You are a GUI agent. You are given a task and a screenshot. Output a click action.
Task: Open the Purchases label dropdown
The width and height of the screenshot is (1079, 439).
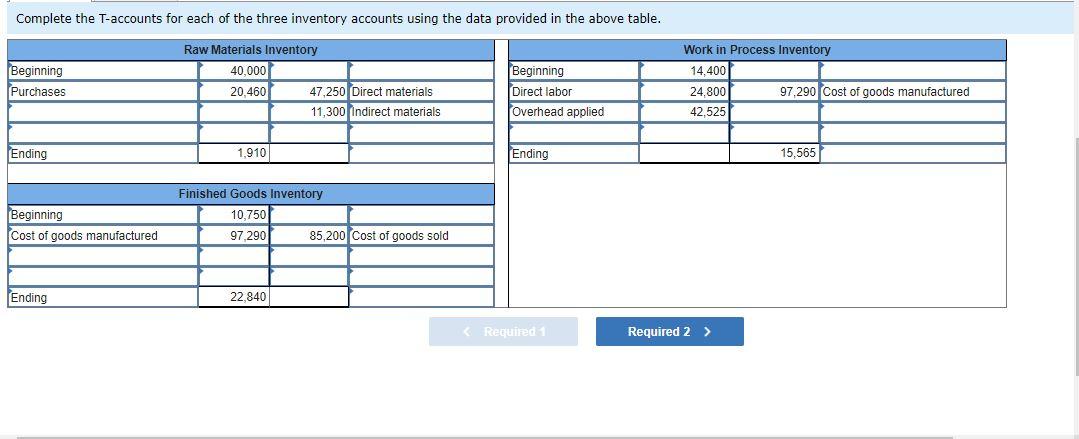point(103,92)
